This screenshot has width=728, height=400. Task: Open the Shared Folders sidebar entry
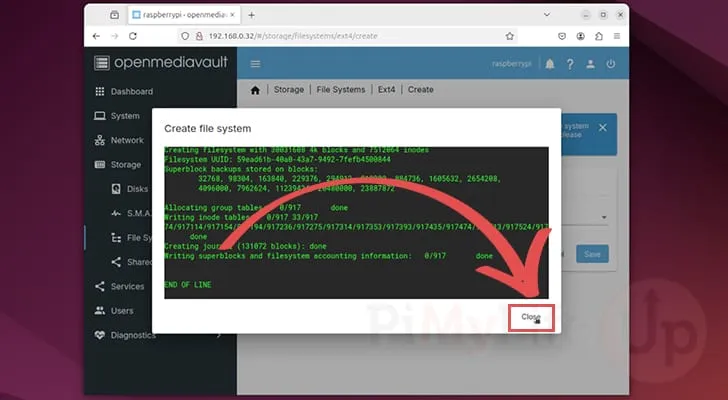(138, 262)
